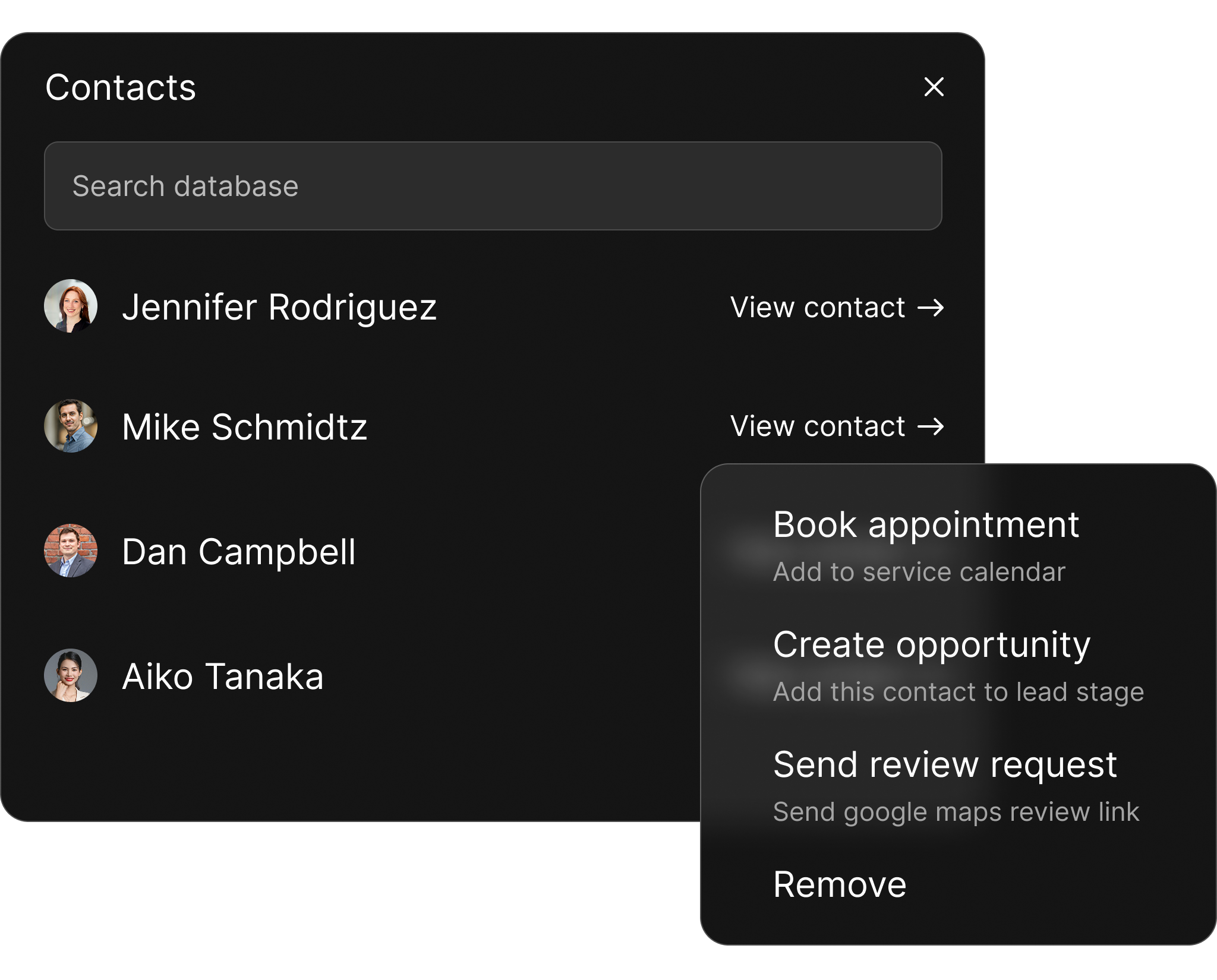The image size is (1217, 980).
Task: Click Dan Campbell's avatar image
Action: [x=71, y=551]
